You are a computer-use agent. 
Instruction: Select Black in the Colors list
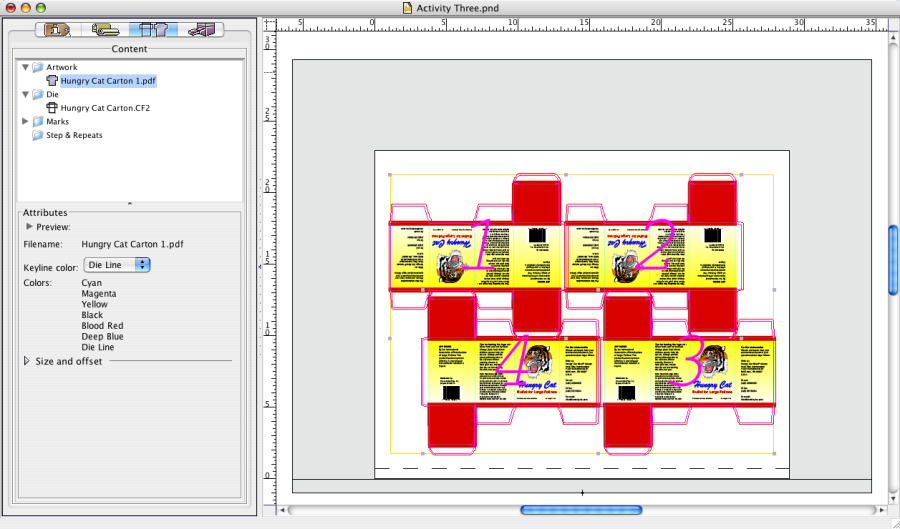point(92,315)
